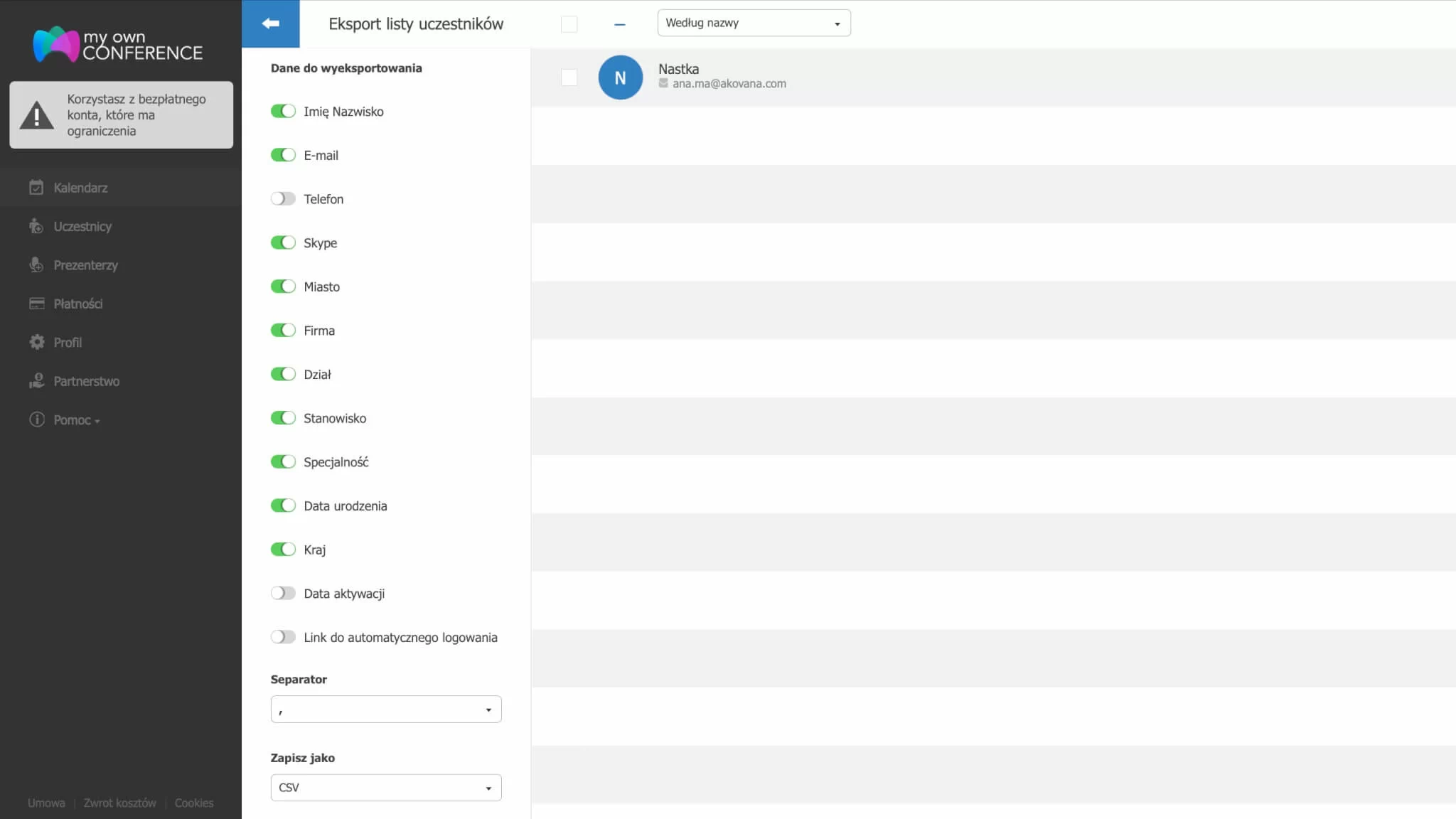Open the Według nazwy sort dropdown

pyautogui.click(x=754, y=23)
